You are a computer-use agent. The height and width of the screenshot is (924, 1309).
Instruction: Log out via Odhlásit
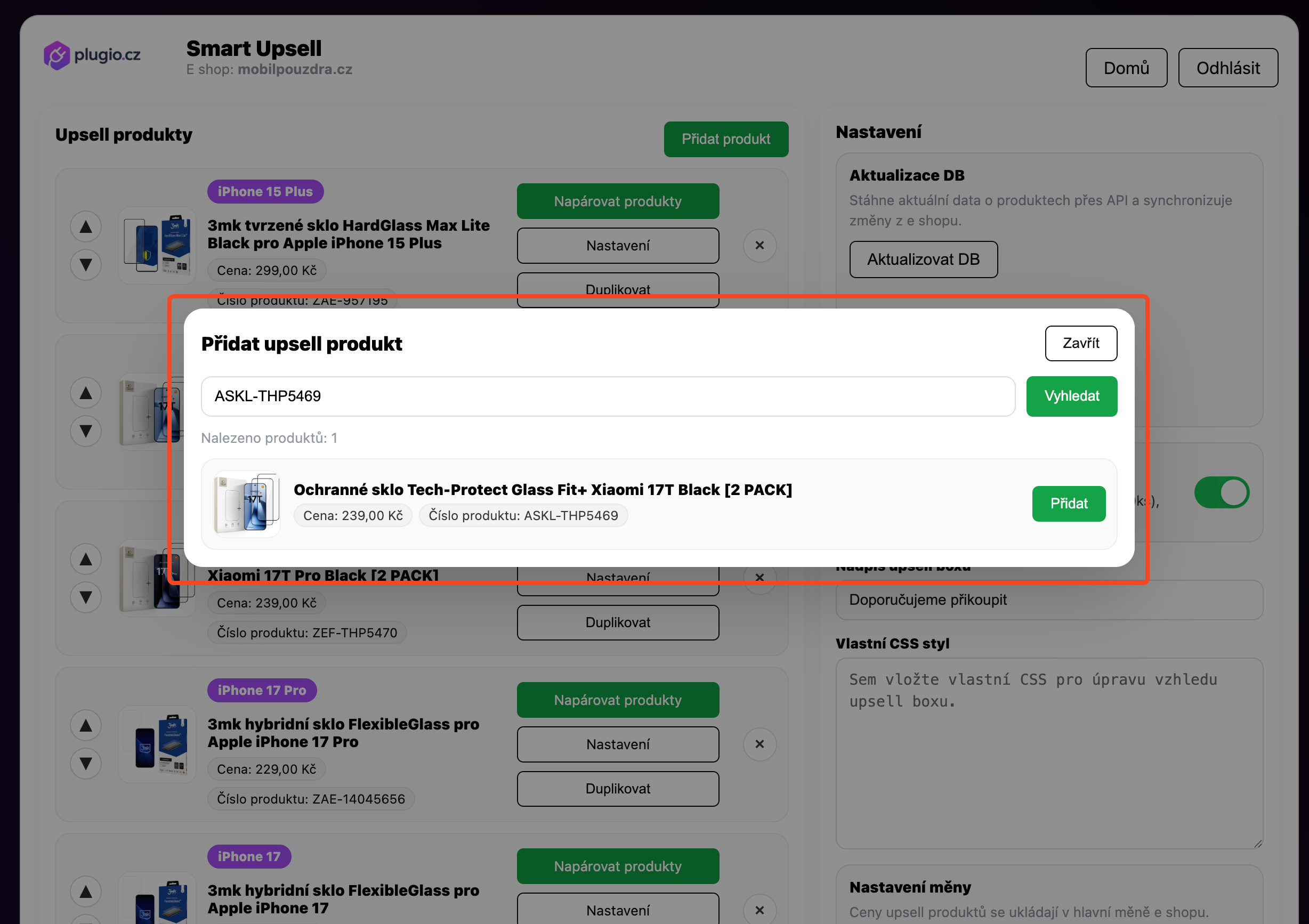pos(1227,68)
